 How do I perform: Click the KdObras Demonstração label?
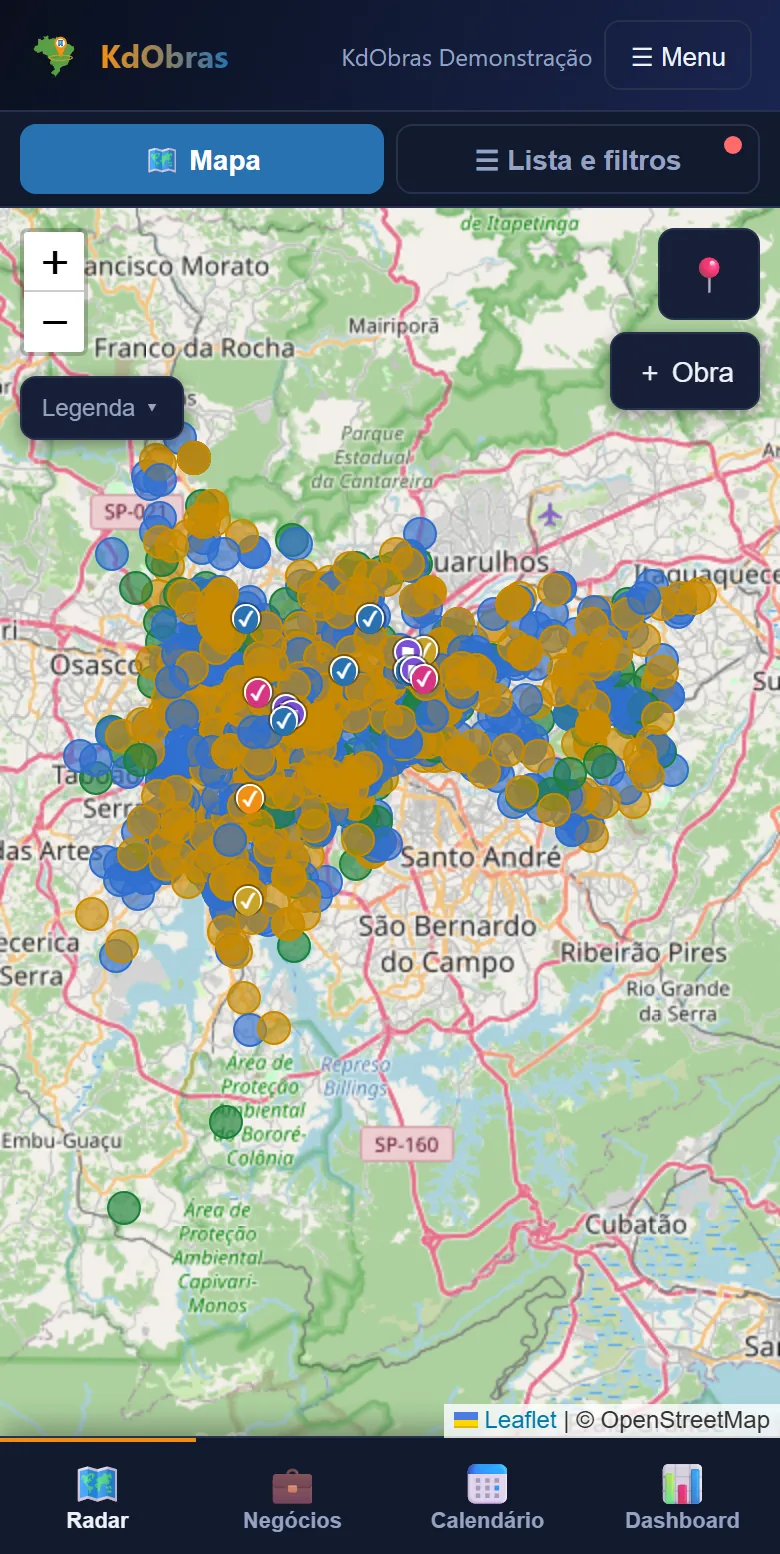[x=467, y=58]
